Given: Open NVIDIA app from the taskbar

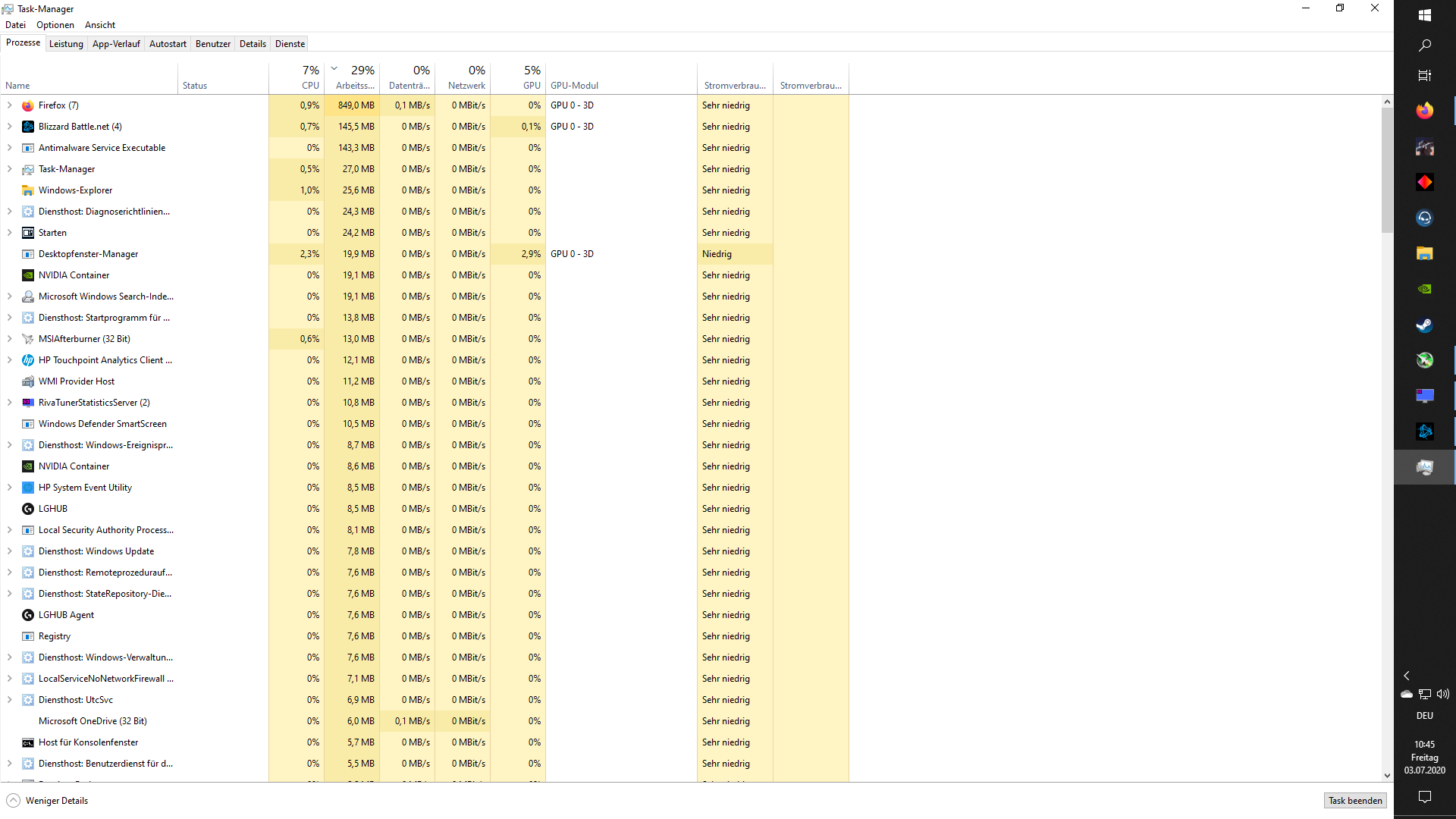Looking at the screenshot, I should (1424, 289).
